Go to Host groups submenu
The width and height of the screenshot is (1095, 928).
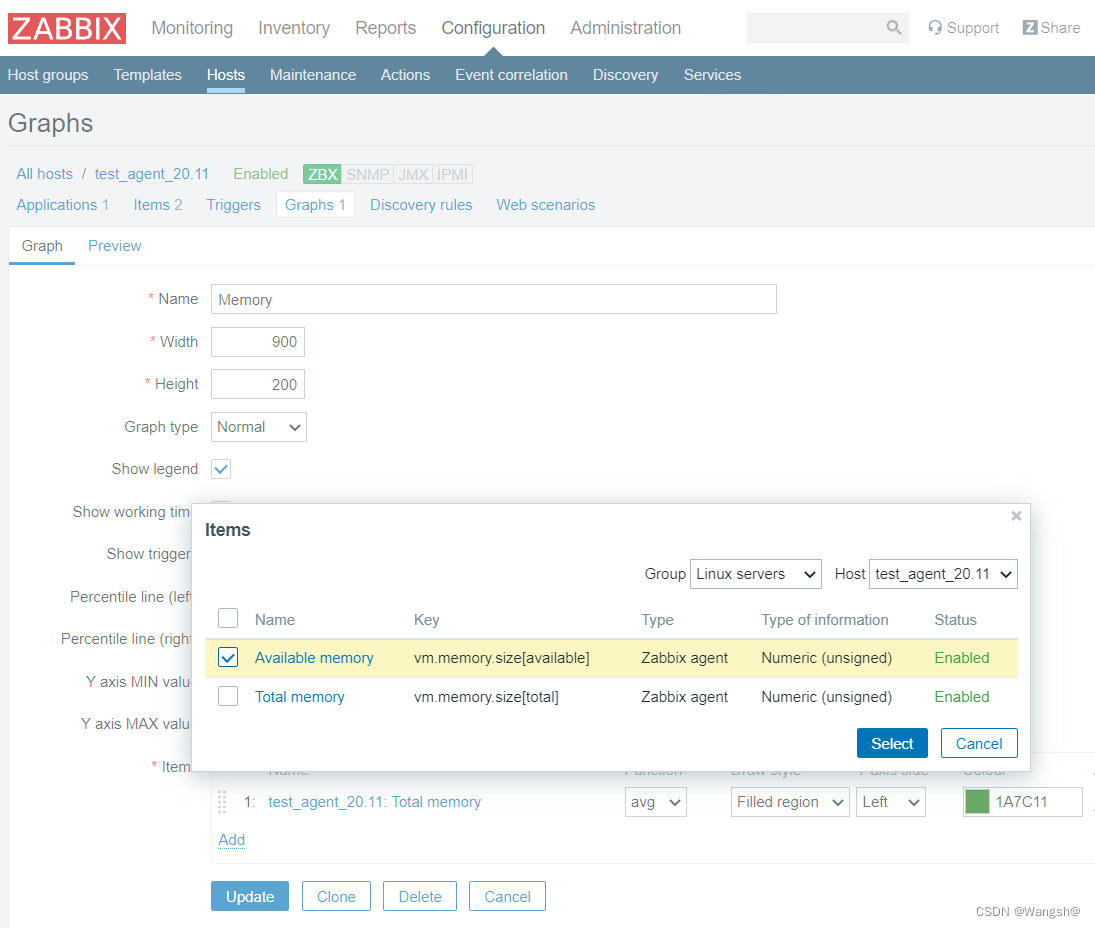coord(48,75)
